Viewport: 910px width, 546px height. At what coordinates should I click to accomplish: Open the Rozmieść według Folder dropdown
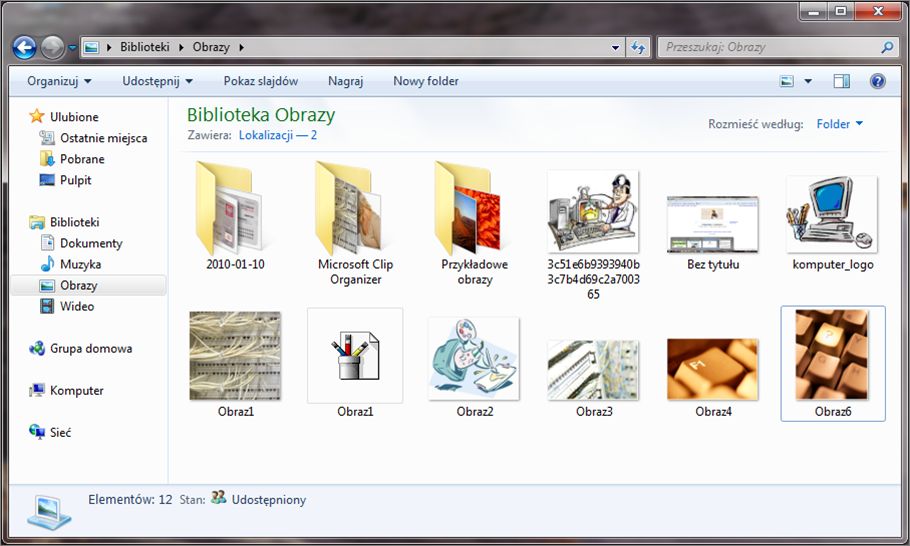click(x=839, y=124)
